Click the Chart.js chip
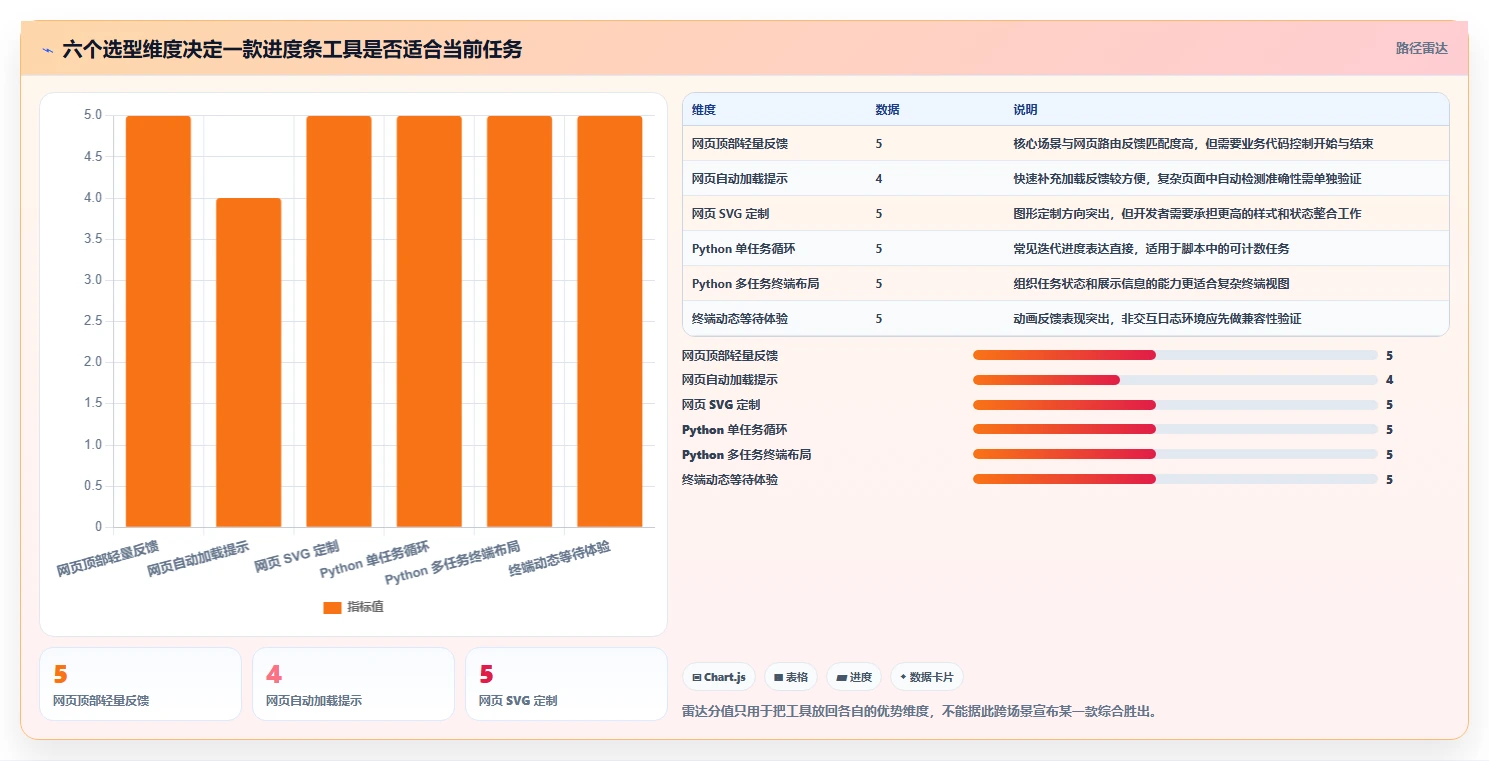The image size is (1489, 761). pyautogui.click(x=719, y=677)
